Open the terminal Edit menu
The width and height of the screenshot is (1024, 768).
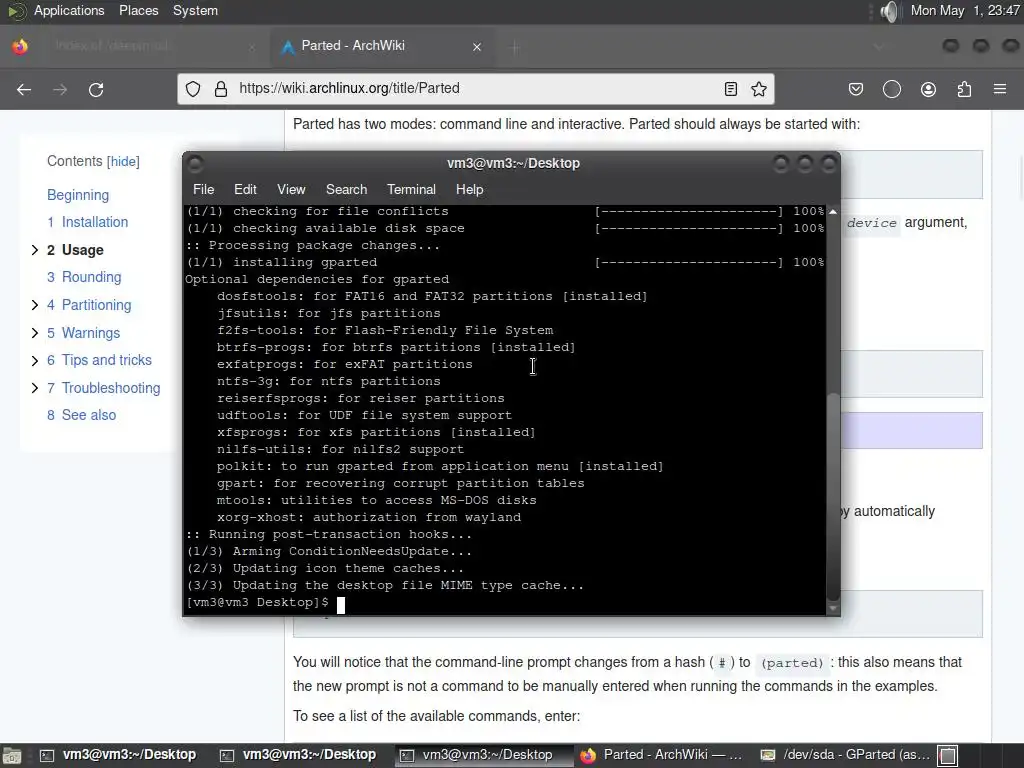pos(245,189)
